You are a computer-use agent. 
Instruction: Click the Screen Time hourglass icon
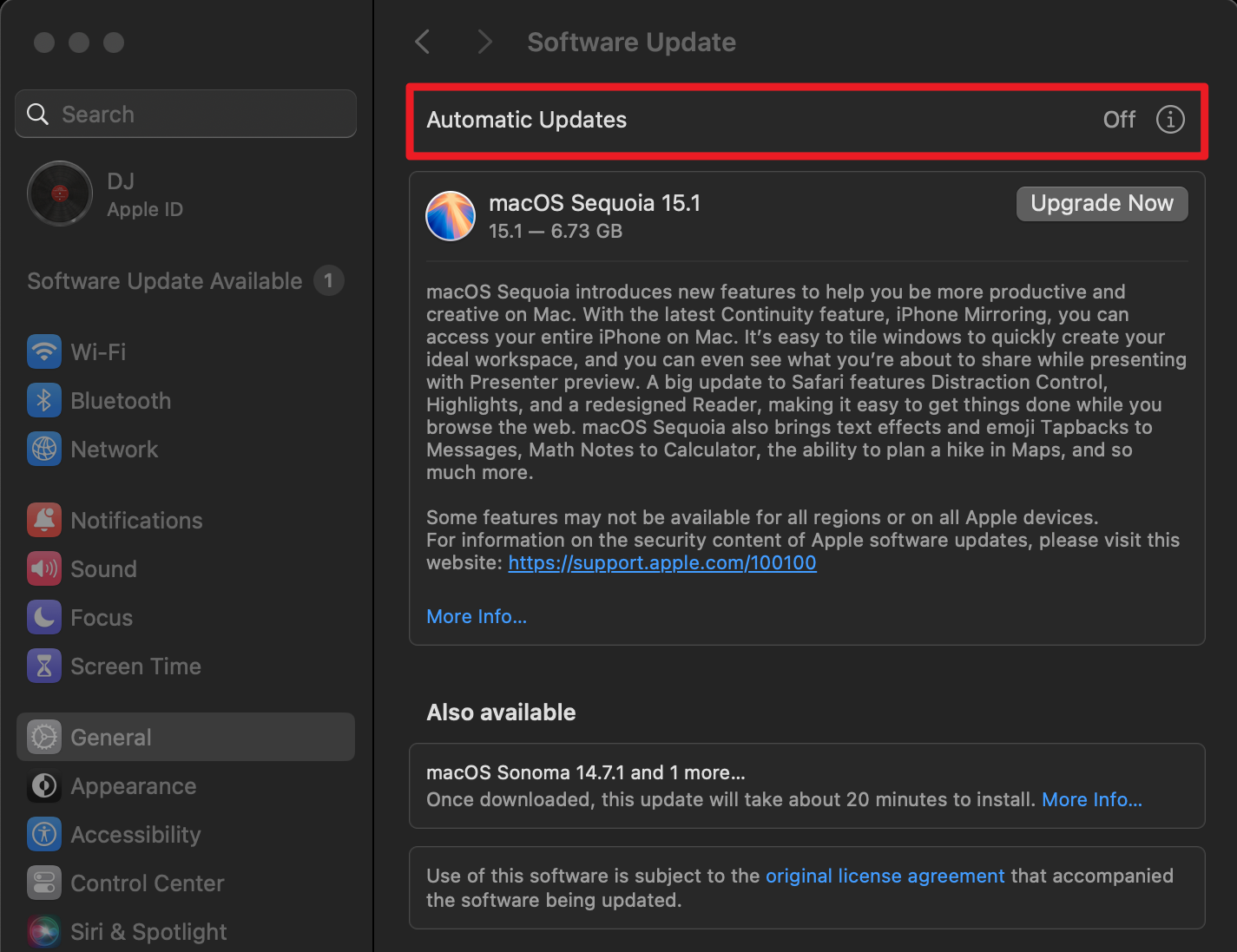click(x=44, y=666)
